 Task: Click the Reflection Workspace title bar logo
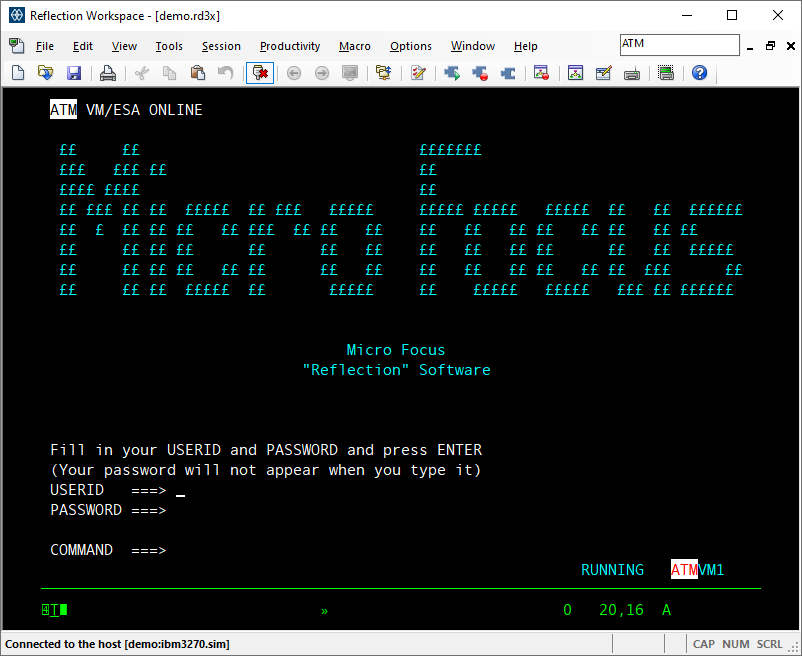tap(16, 15)
